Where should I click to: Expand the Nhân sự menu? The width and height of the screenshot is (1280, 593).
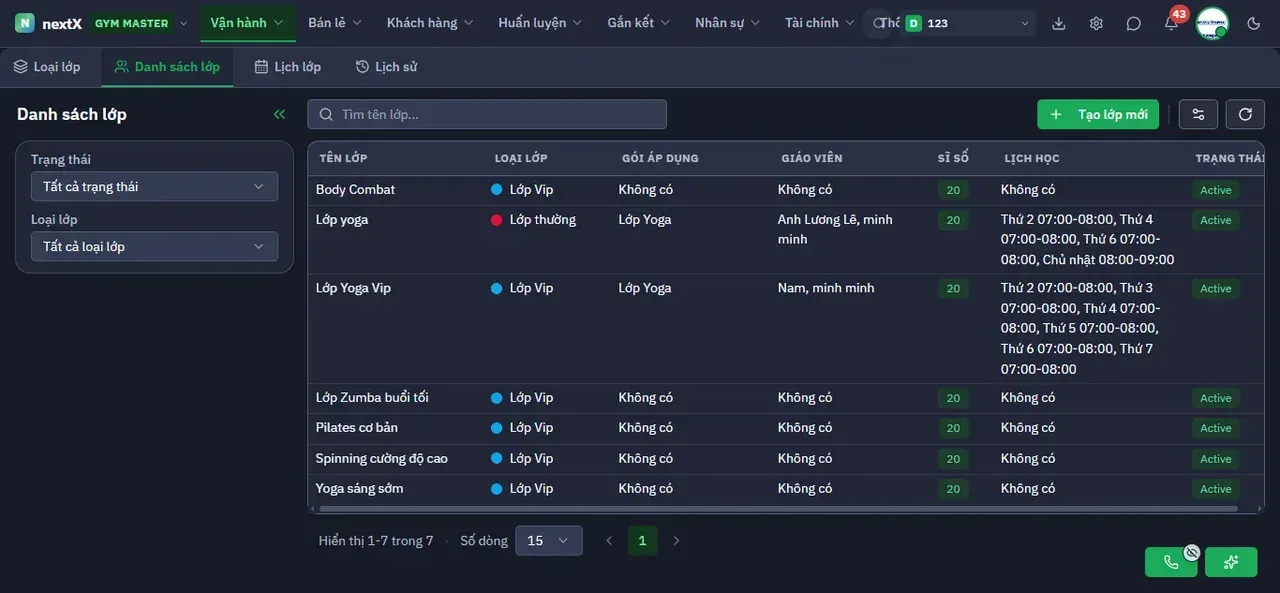coord(727,23)
